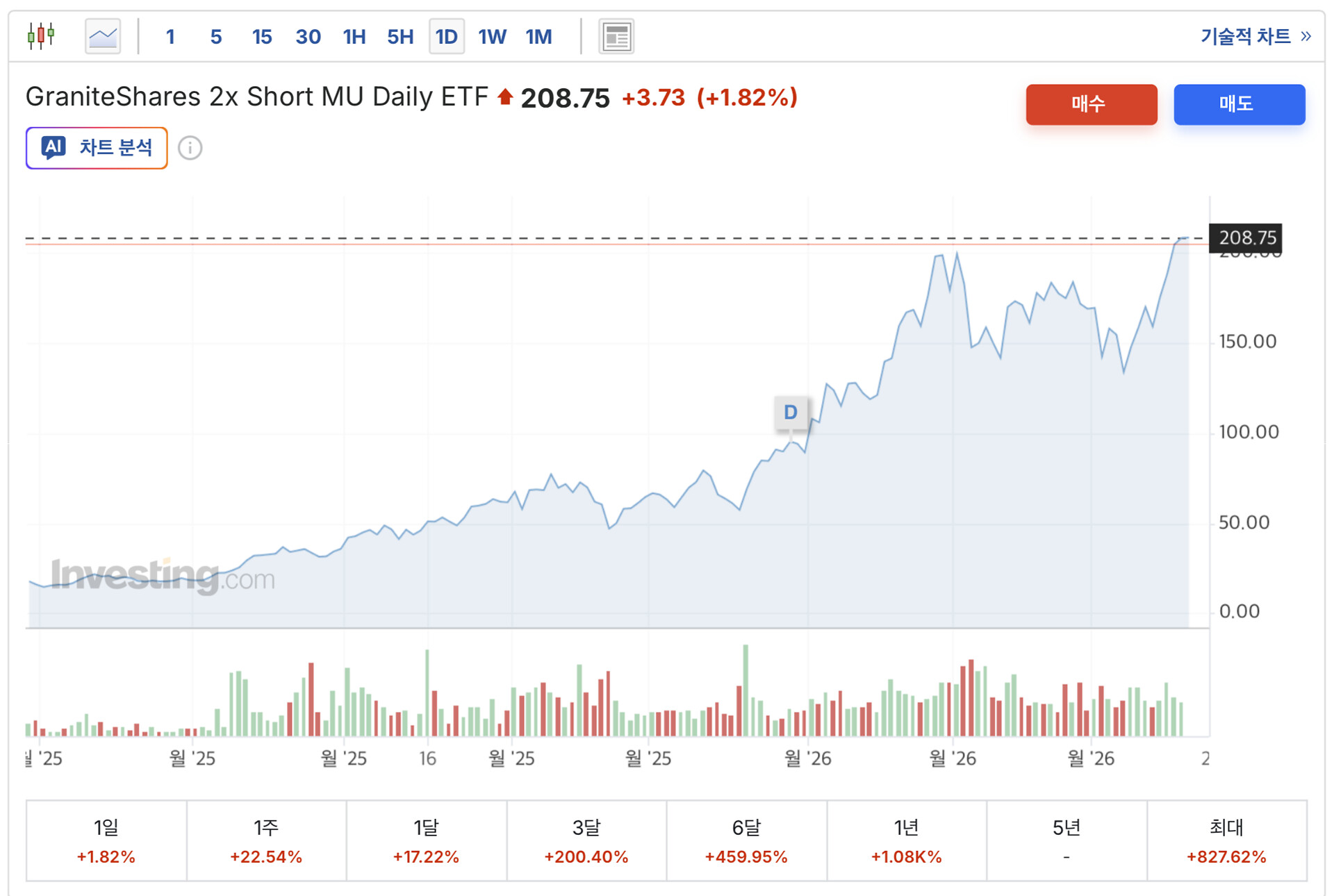The width and height of the screenshot is (1334, 896).
Task: Click the info circle icon beside chart analysis
Action: [x=190, y=148]
